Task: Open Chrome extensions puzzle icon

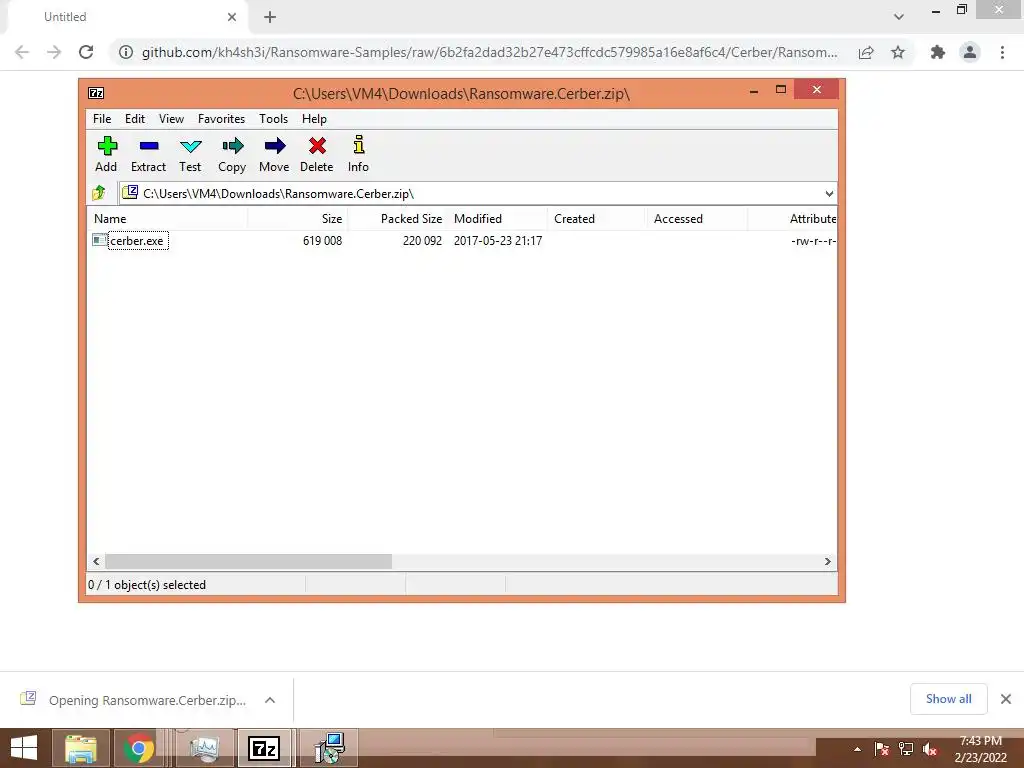Action: [938, 52]
